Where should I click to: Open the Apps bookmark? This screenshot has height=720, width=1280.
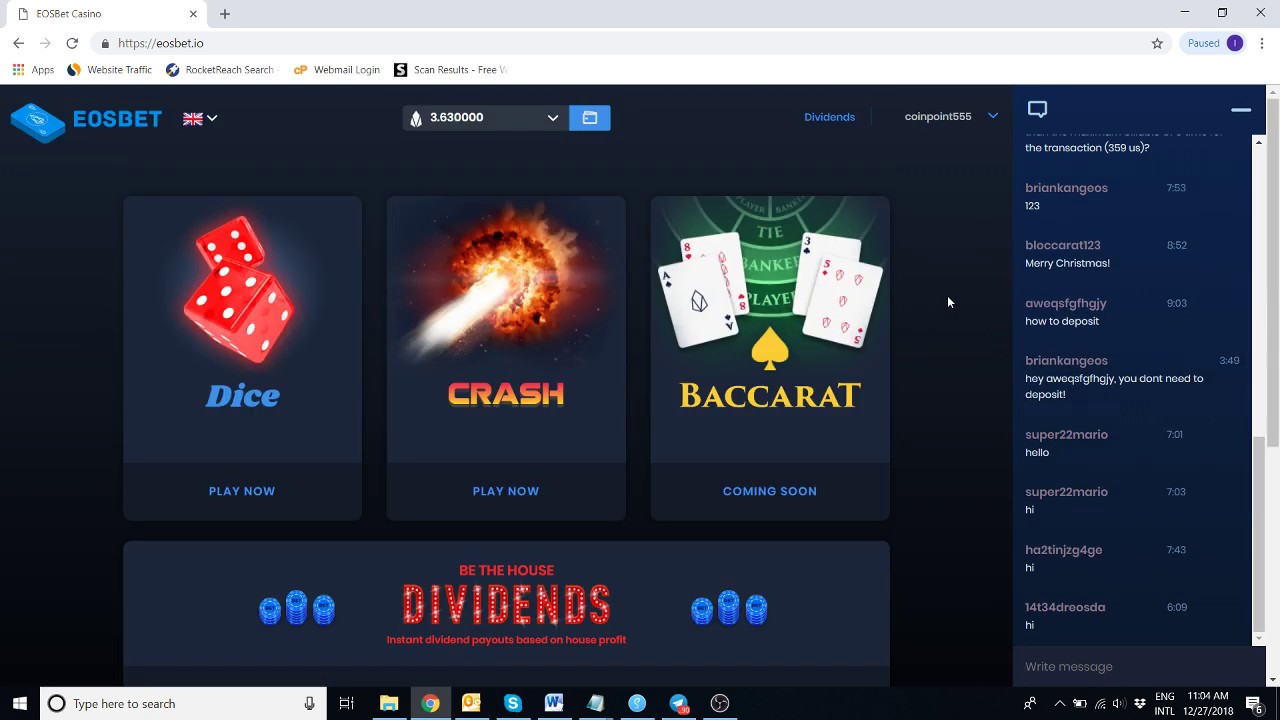[x=33, y=70]
